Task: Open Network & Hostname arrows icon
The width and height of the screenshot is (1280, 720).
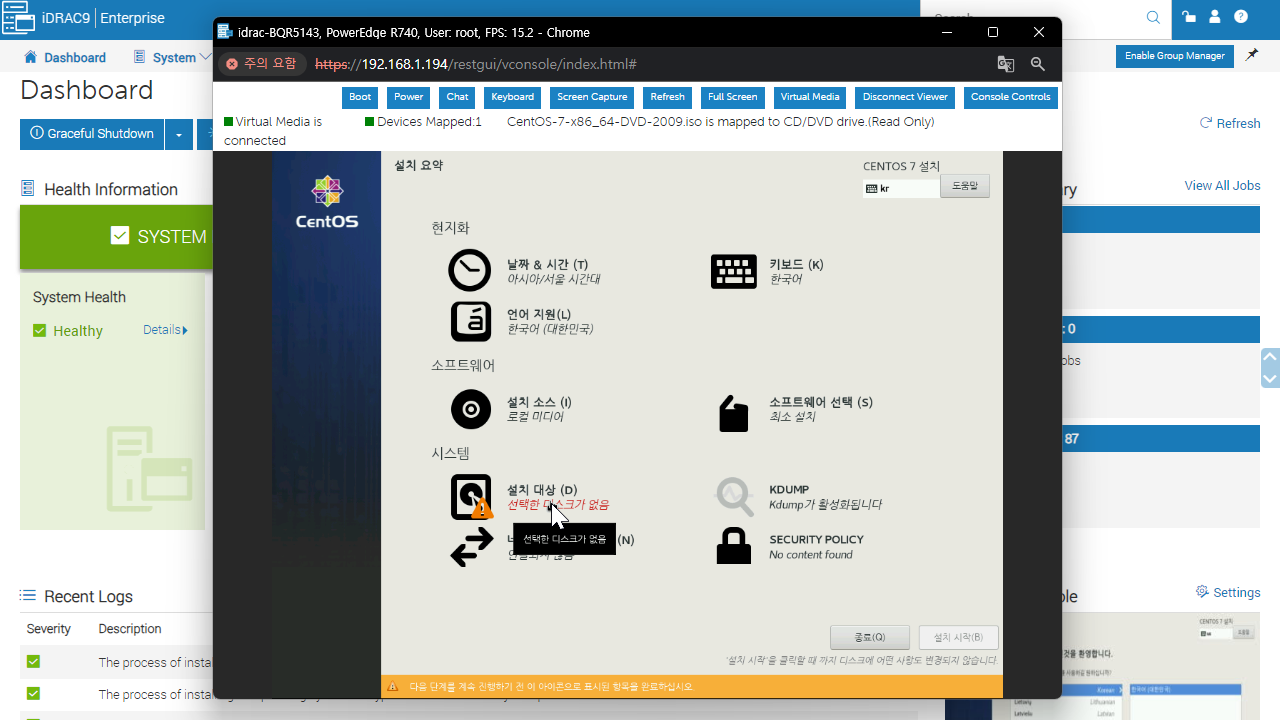Action: point(471,547)
